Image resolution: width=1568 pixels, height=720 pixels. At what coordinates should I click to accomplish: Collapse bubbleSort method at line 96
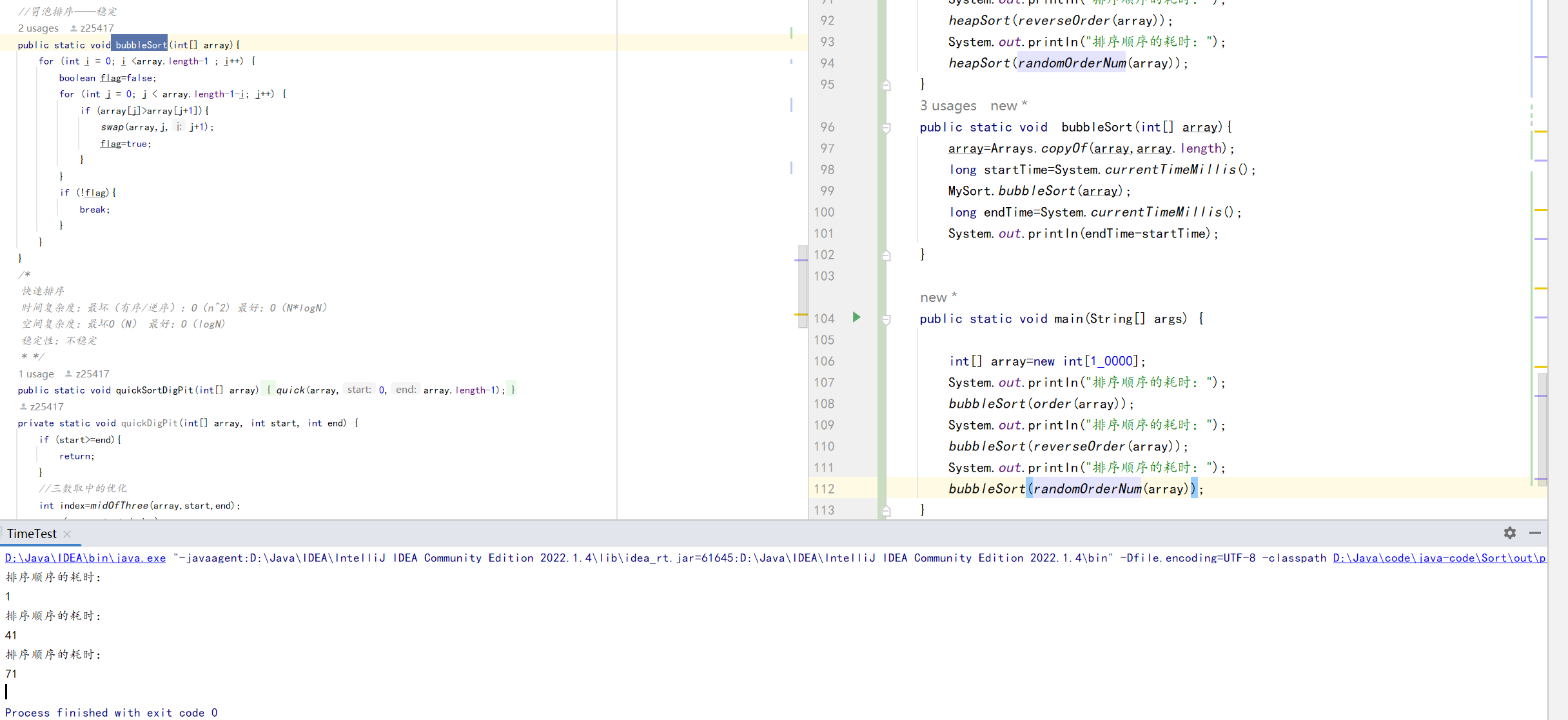[x=886, y=128]
